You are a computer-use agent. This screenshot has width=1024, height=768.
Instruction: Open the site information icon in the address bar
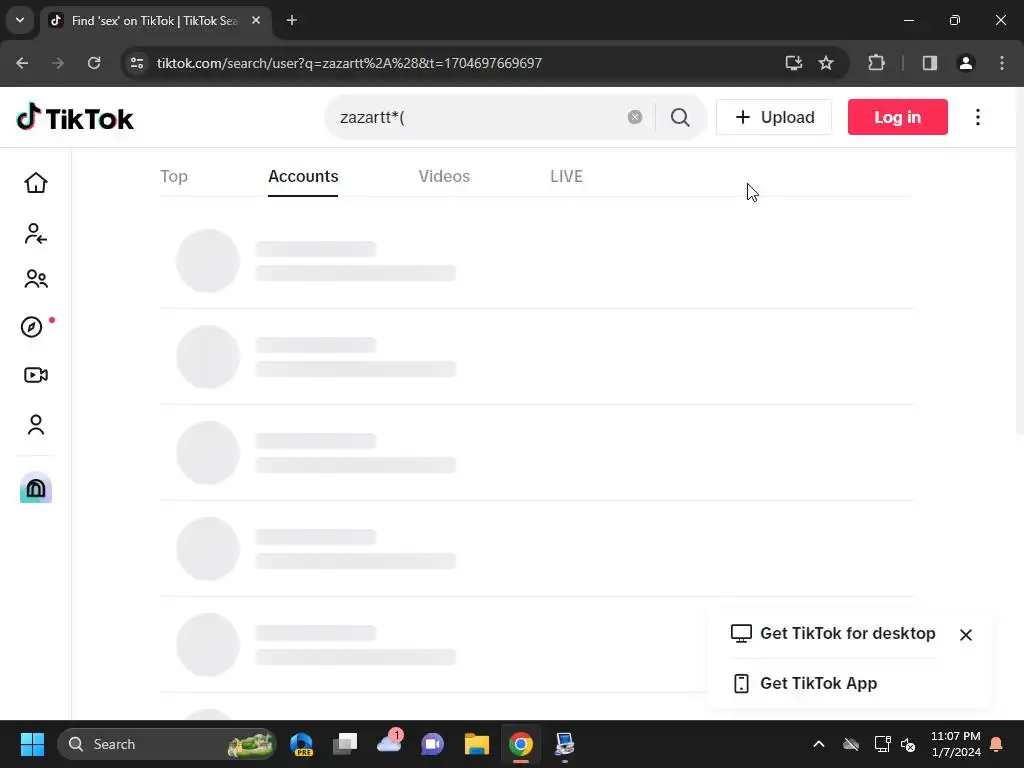coord(137,63)
